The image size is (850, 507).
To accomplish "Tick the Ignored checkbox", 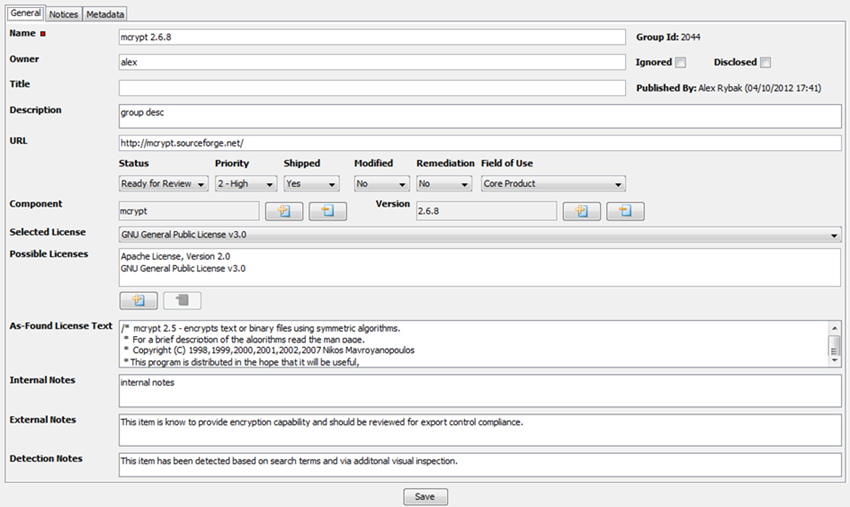I will 681,63.
